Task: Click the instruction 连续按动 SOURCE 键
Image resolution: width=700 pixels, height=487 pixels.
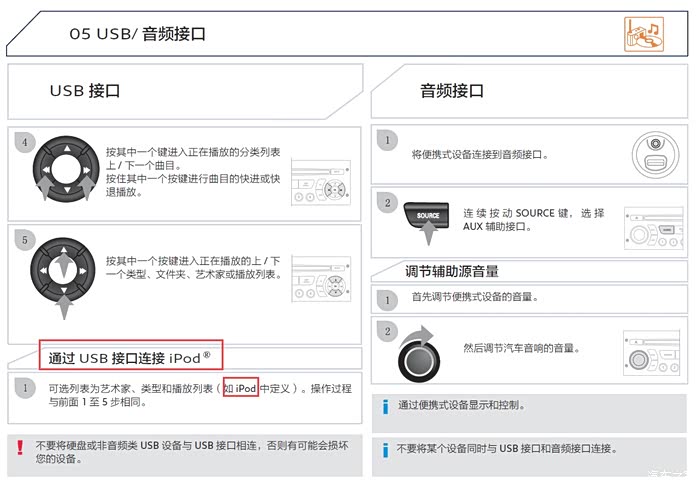Action: (x=517, y=213)
